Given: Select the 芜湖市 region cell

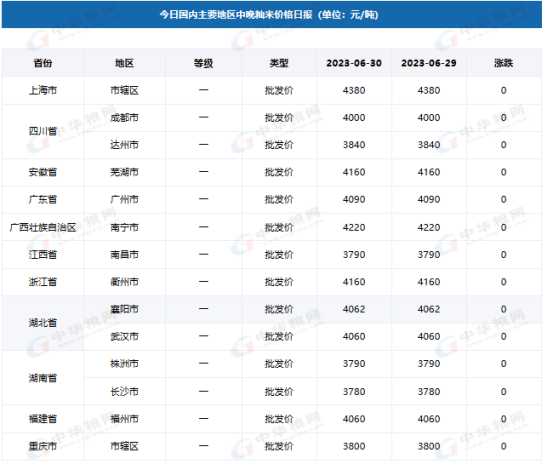Looking at the screenshot, I should point(124,172).
